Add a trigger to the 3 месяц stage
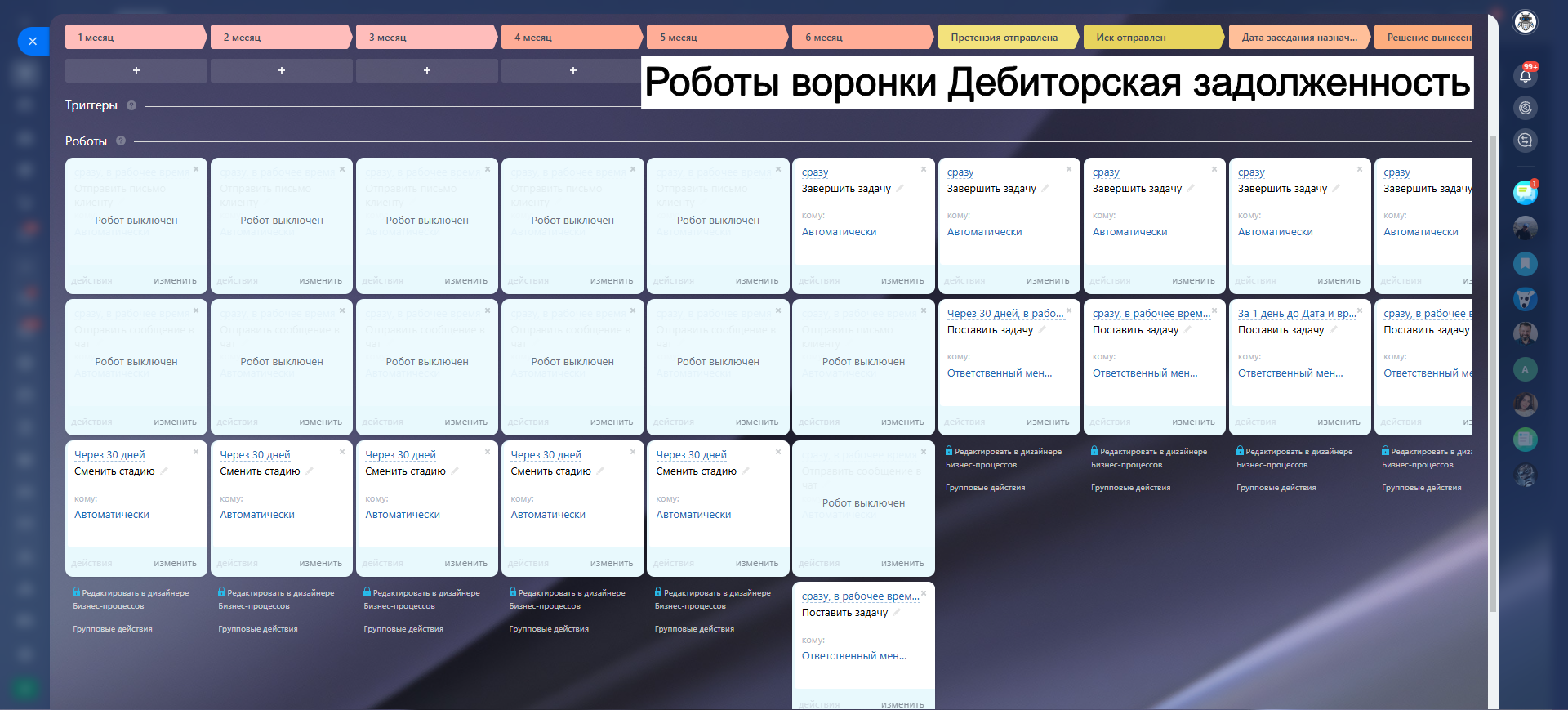 427,70
